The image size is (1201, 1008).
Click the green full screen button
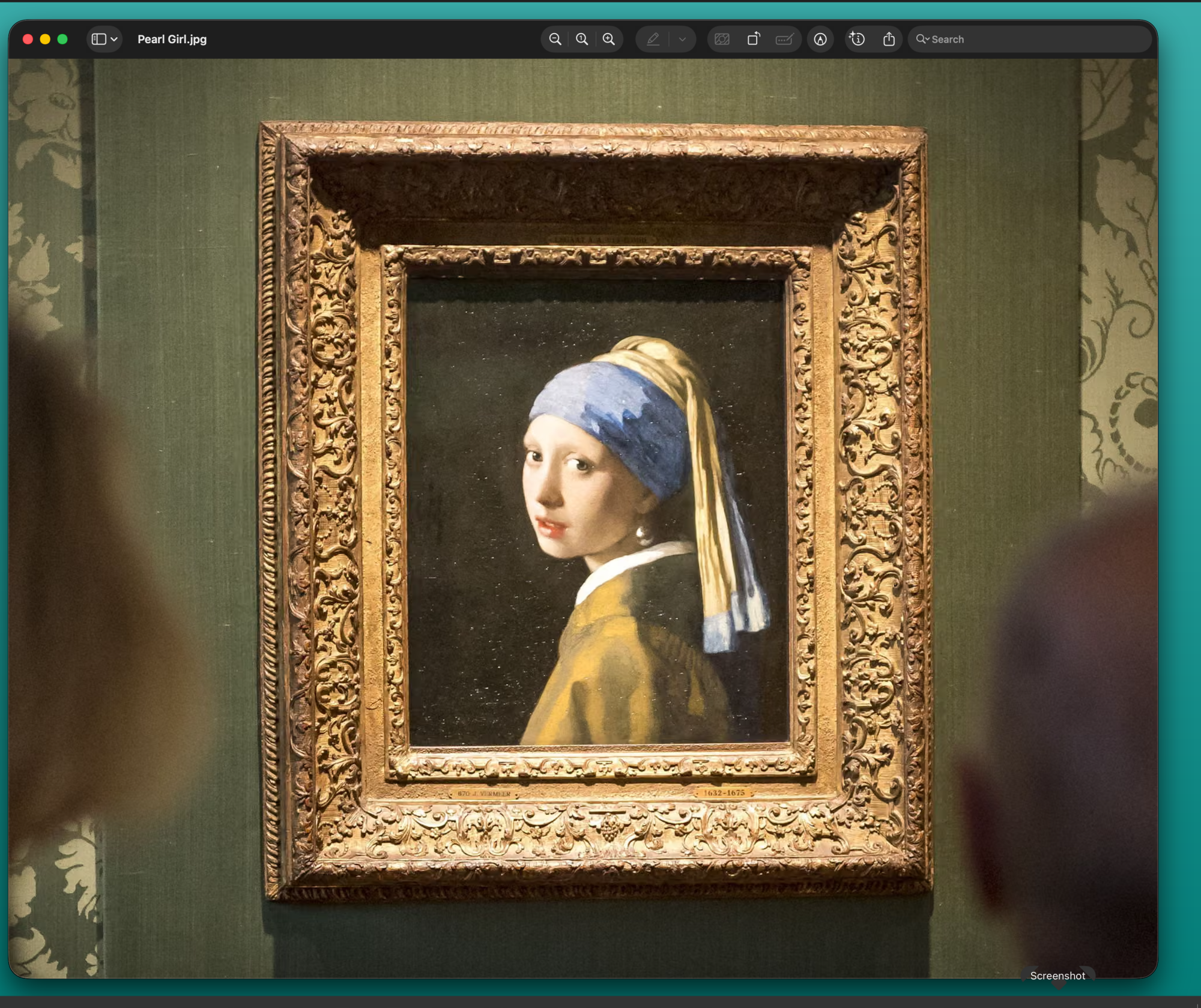tap(62, 39)
